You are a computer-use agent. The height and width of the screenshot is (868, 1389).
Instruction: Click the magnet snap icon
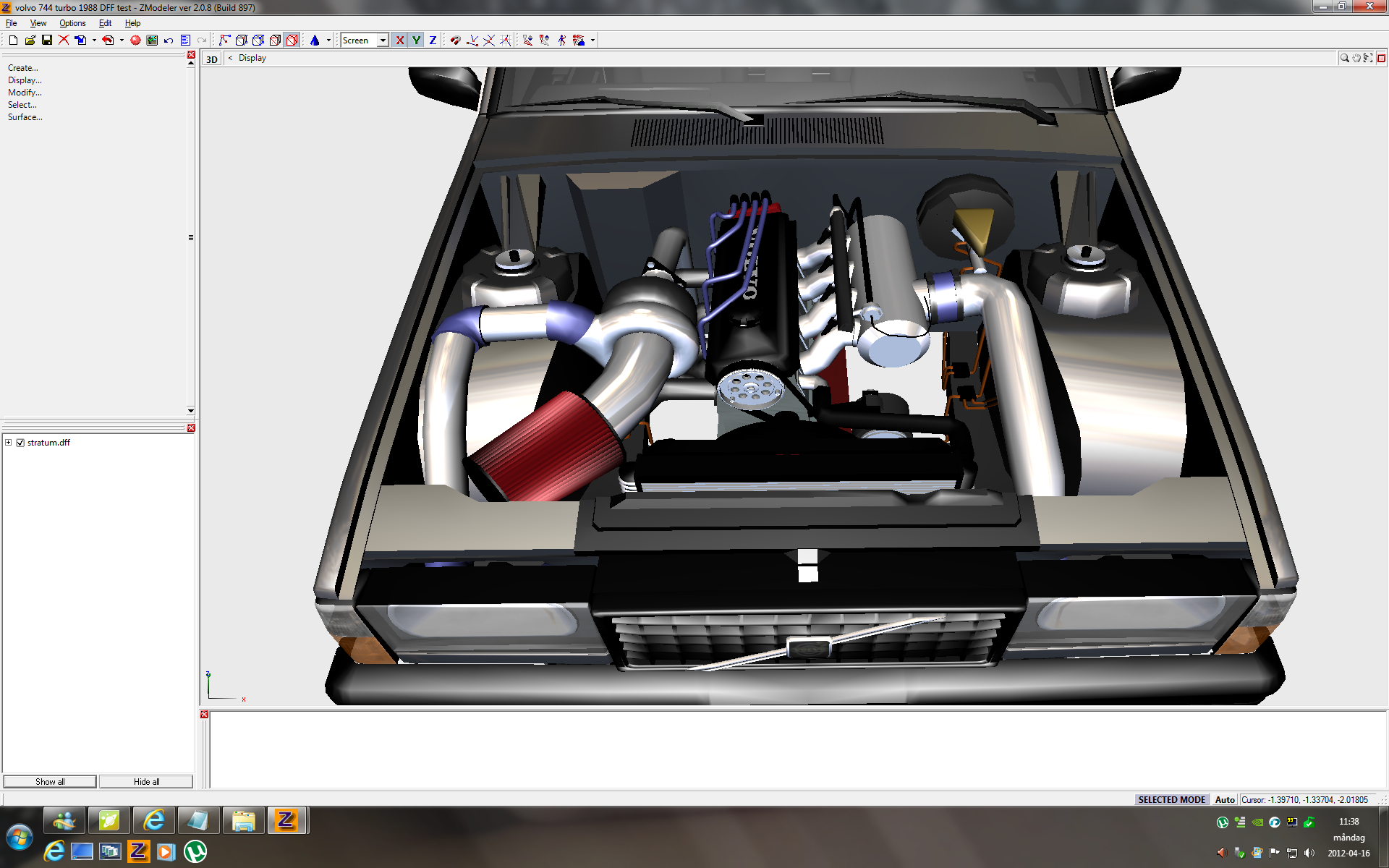click(x=455, y=41)
